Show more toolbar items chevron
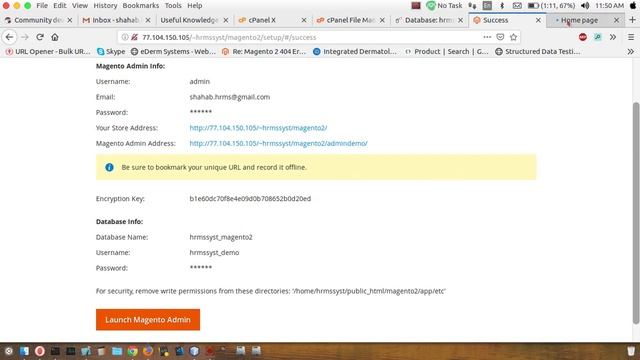This screenshot has height=360, width=640. [x=613, y=37]
